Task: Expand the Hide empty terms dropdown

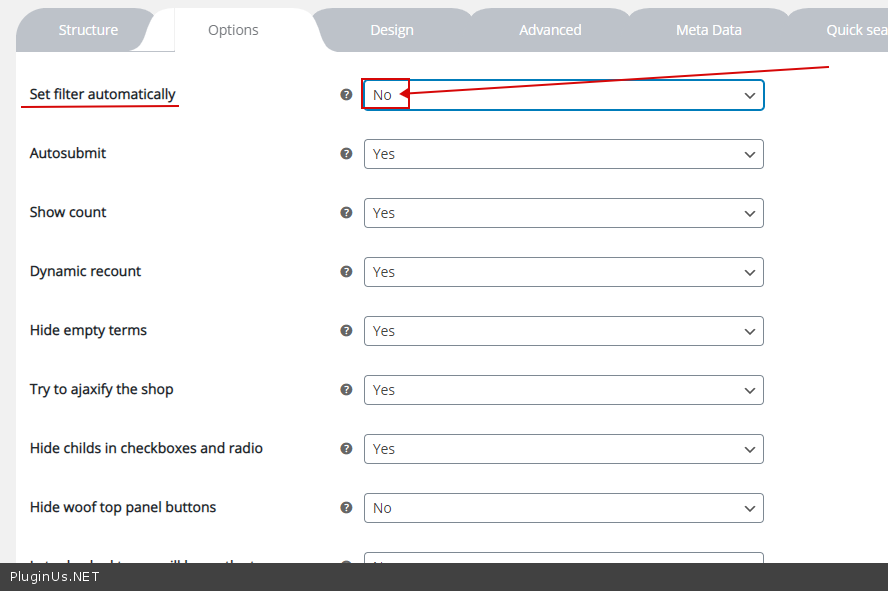Action: pyautogui.click(x=563, y=331)
